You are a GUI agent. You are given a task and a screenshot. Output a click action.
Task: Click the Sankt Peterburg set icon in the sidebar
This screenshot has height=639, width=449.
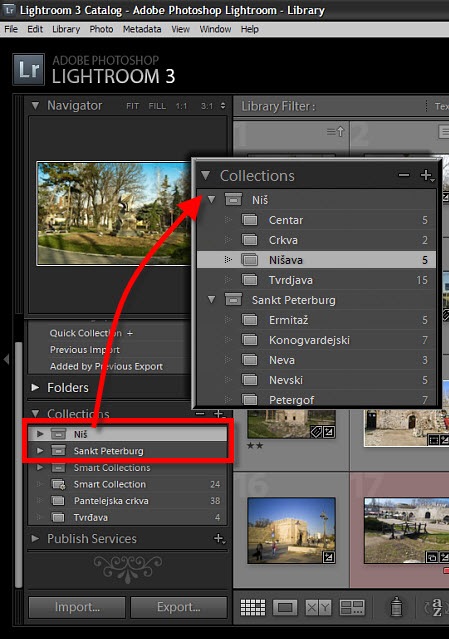[x=58, y=451]
